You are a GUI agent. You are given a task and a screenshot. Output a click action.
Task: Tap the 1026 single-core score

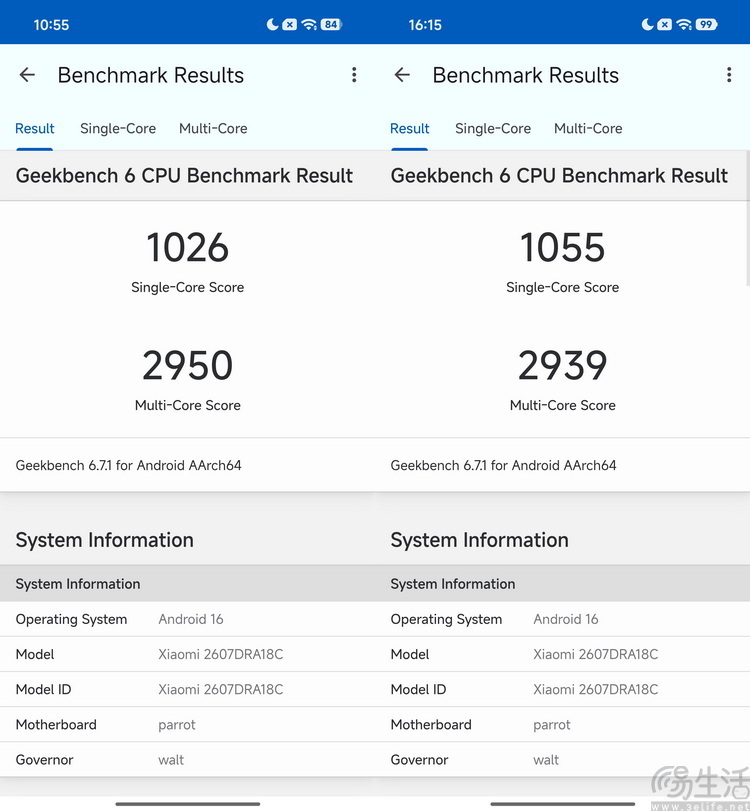click(x=188, y=248)
